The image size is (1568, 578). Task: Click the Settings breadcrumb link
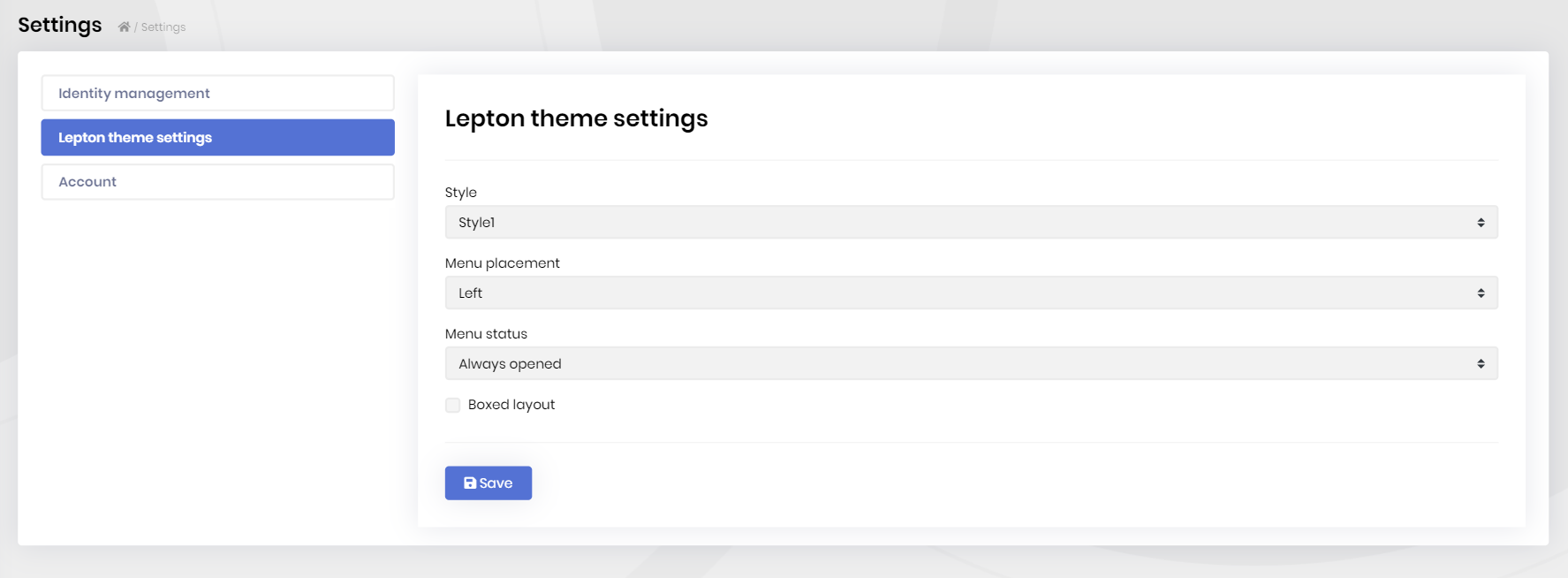pyautogui.click(x=163, y=27)
